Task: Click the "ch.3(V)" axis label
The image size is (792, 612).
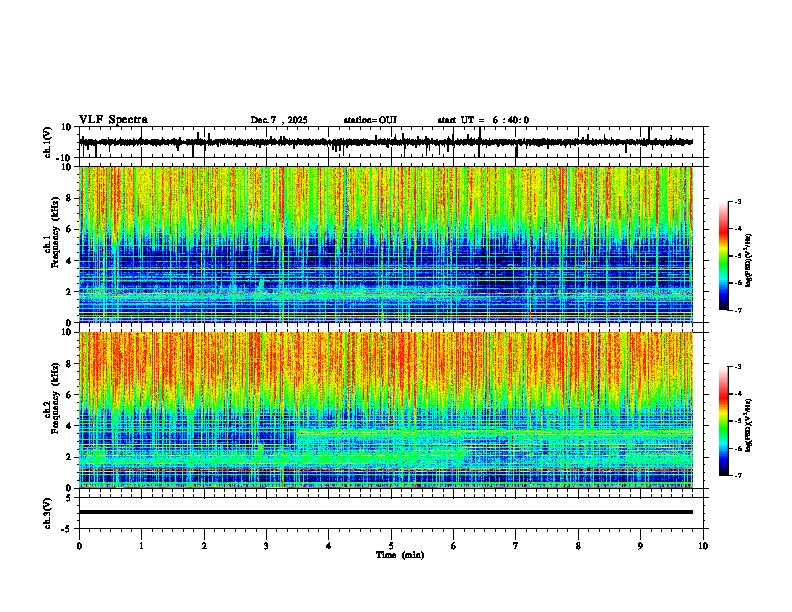Action: [x=48, y=513]
